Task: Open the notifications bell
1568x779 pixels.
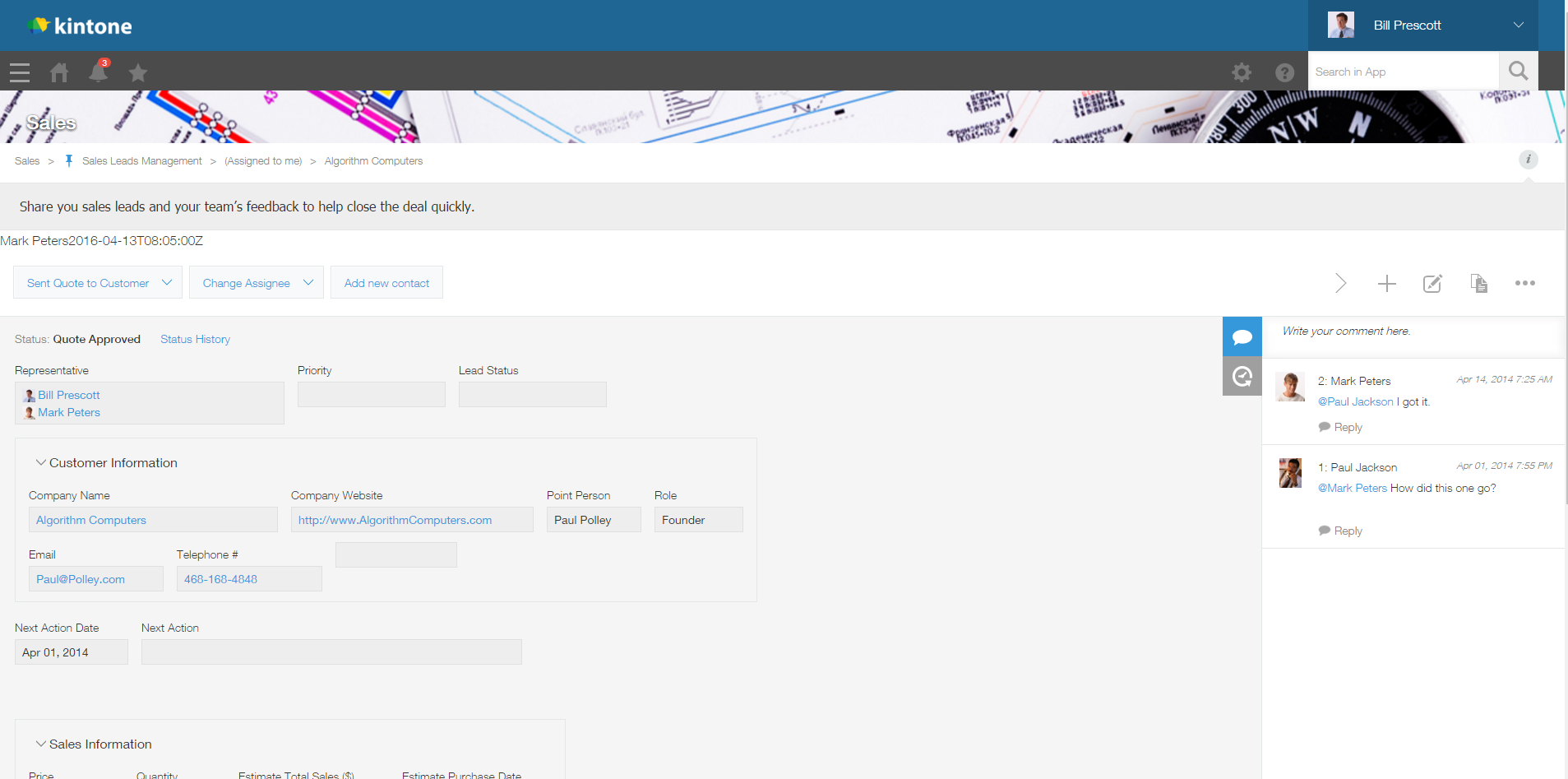Action: pyautogui.click(x=98, y=72)
